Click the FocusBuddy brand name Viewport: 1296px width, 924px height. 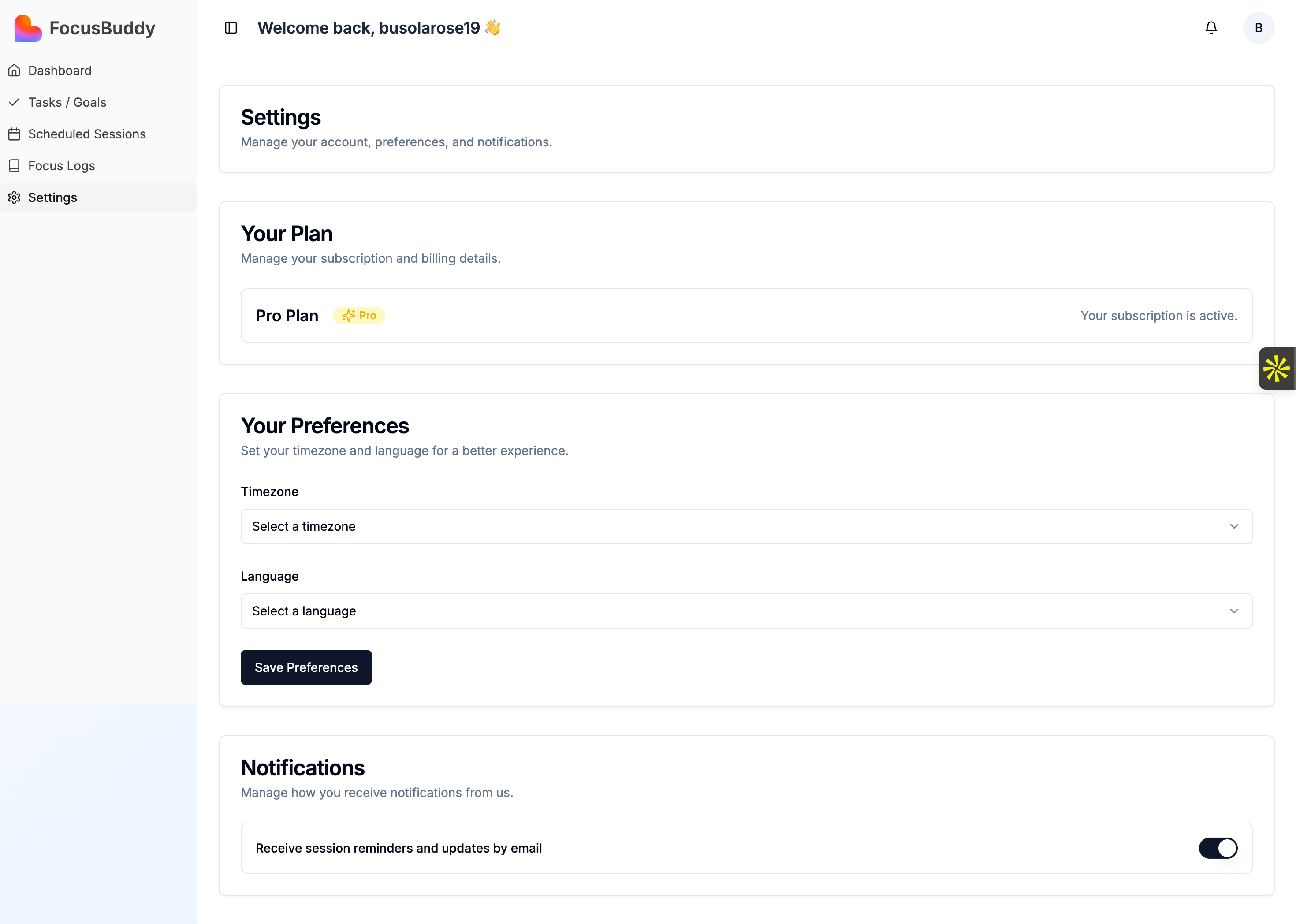(102, 29)
